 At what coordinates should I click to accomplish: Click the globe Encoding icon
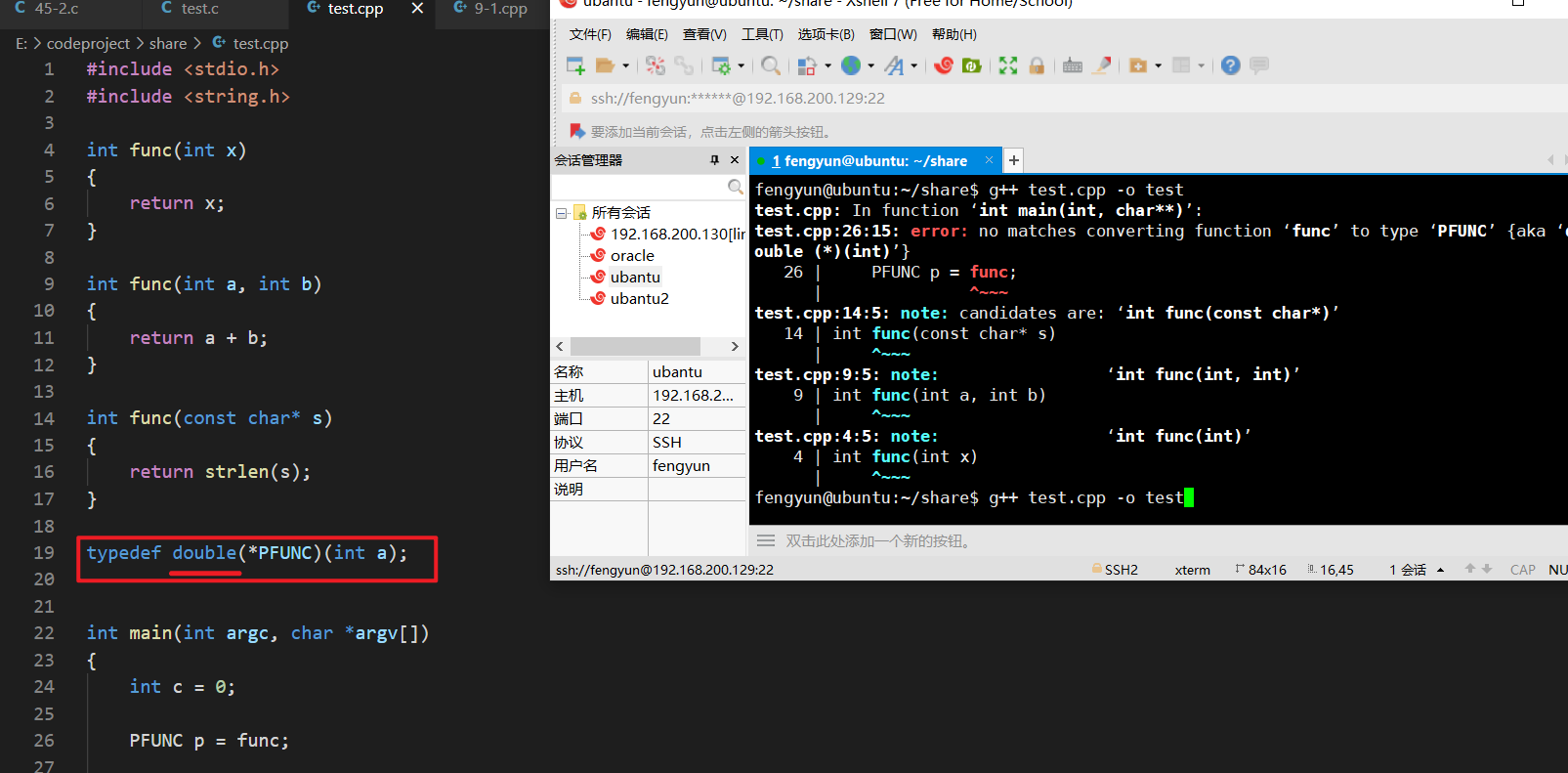tap(851, 65)
